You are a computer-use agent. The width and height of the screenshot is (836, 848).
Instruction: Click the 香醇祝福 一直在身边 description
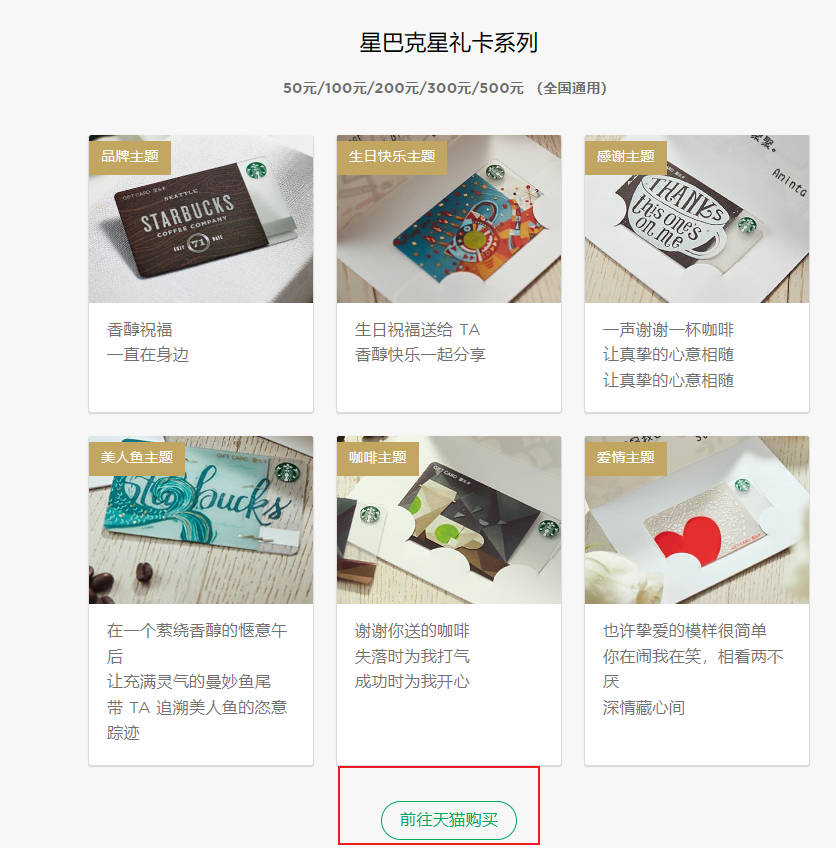pyautogui.click(x=148, y=342)
